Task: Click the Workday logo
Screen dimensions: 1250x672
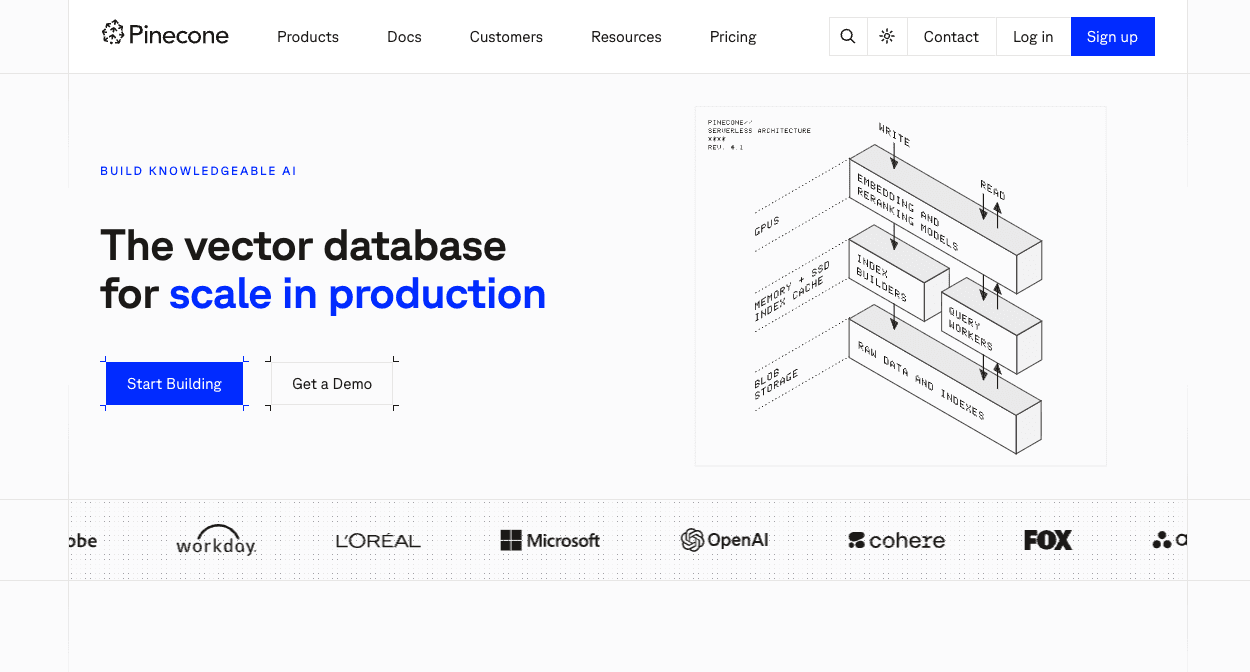Action: tap(216, 541)
